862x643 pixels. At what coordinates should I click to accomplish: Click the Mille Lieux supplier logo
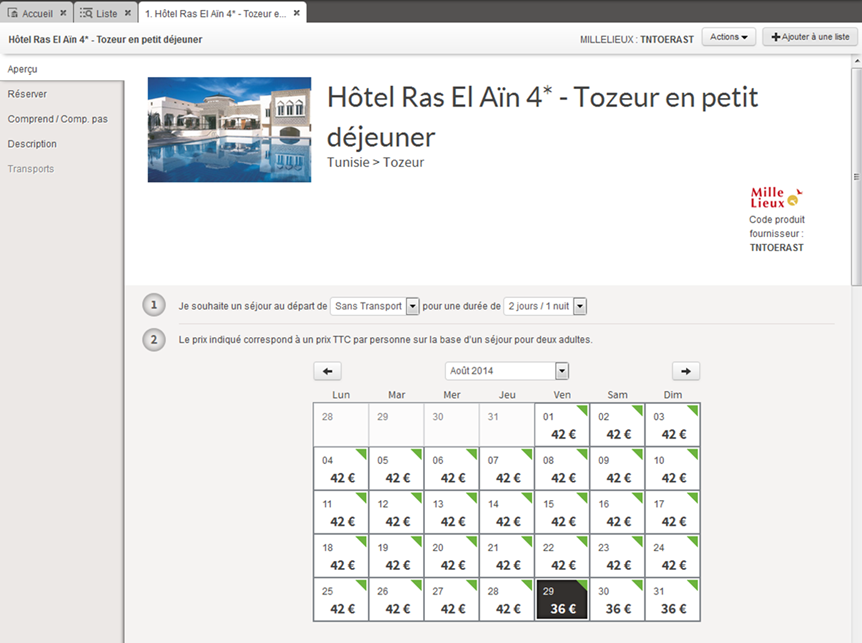point(776,196)
